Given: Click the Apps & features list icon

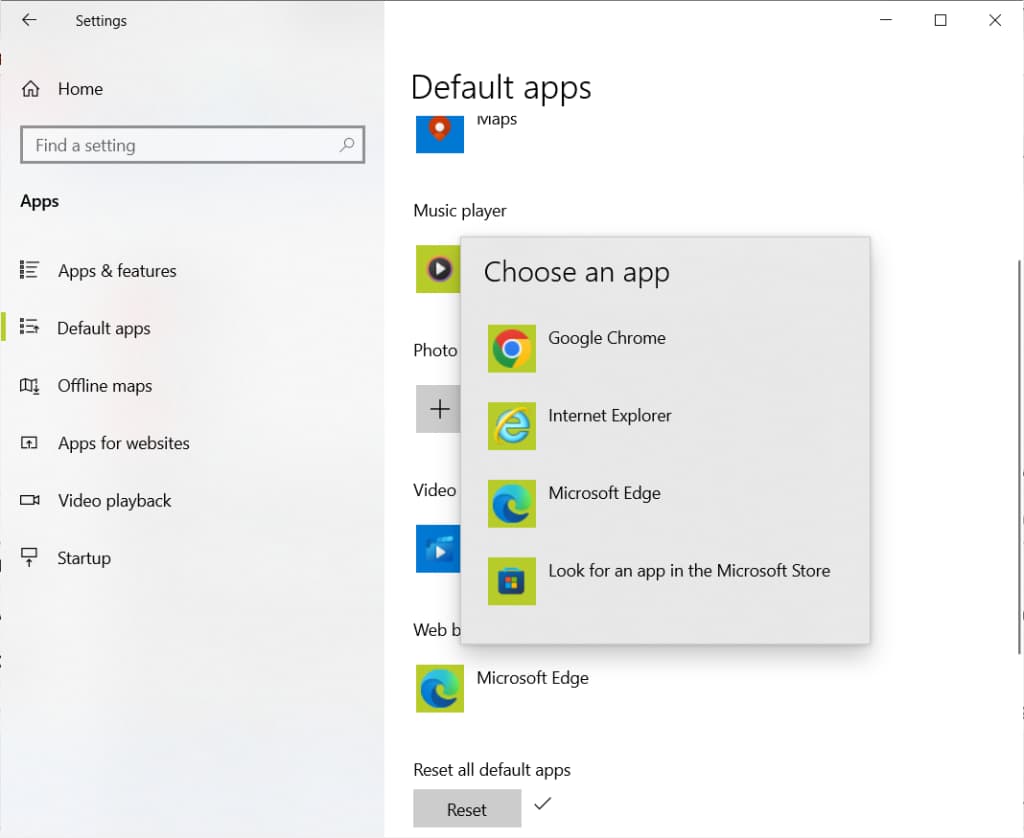Looking at the screenshot, I should point(29,270).
